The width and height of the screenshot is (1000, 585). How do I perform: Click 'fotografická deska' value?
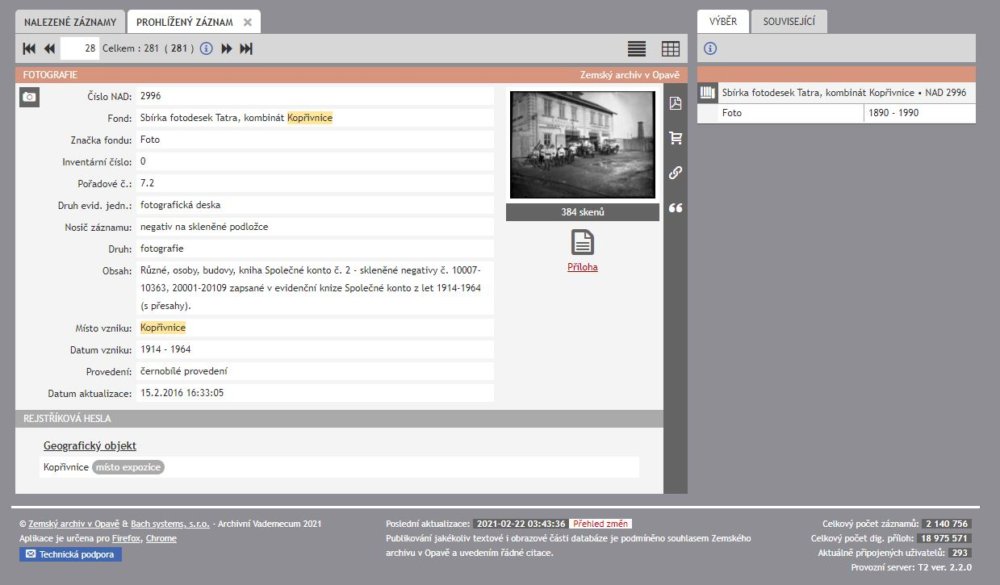coord(180,205)
